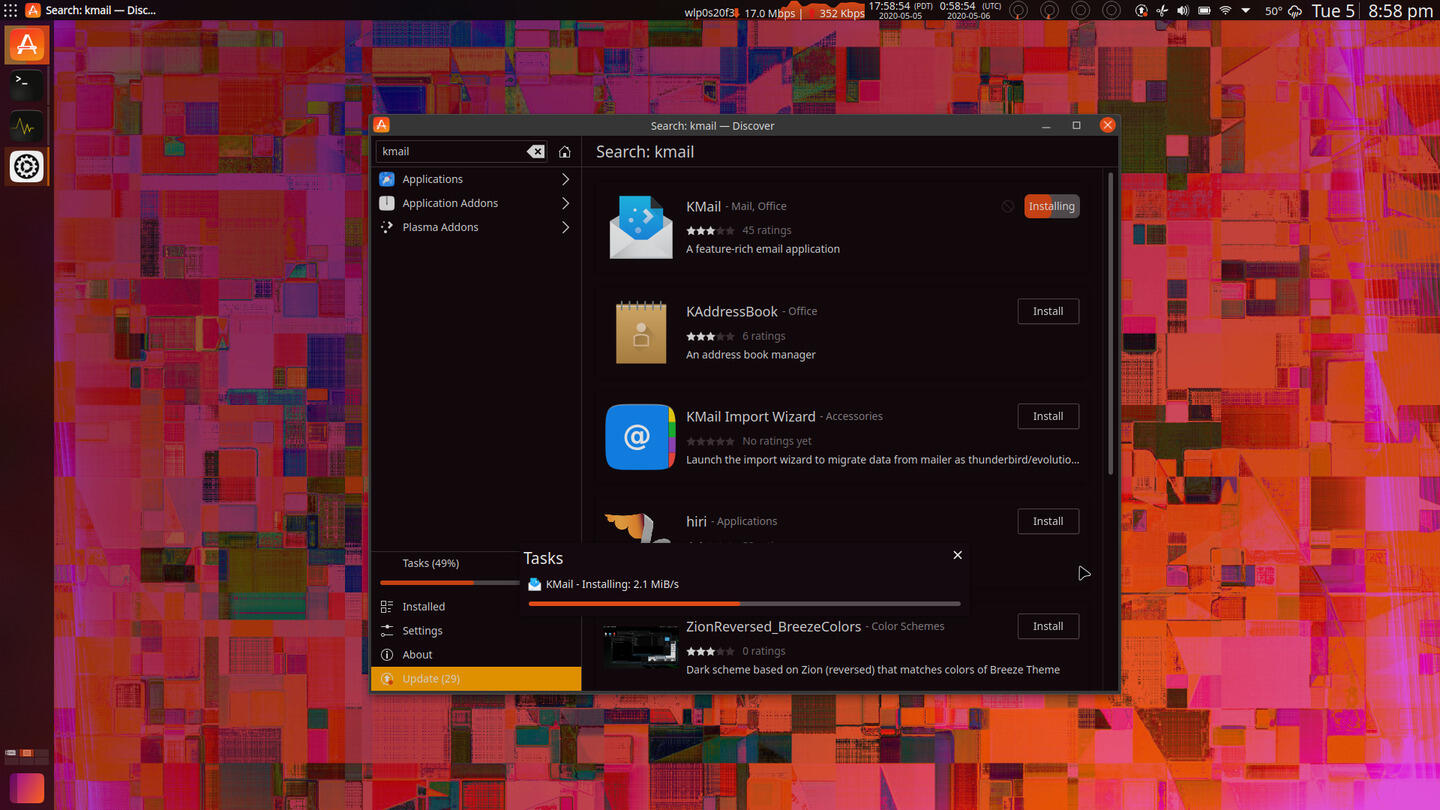Install KMail Import Wizard
Image resolution: width=1440 pixels, height=810 pixels.
[x=1048, y=416]
